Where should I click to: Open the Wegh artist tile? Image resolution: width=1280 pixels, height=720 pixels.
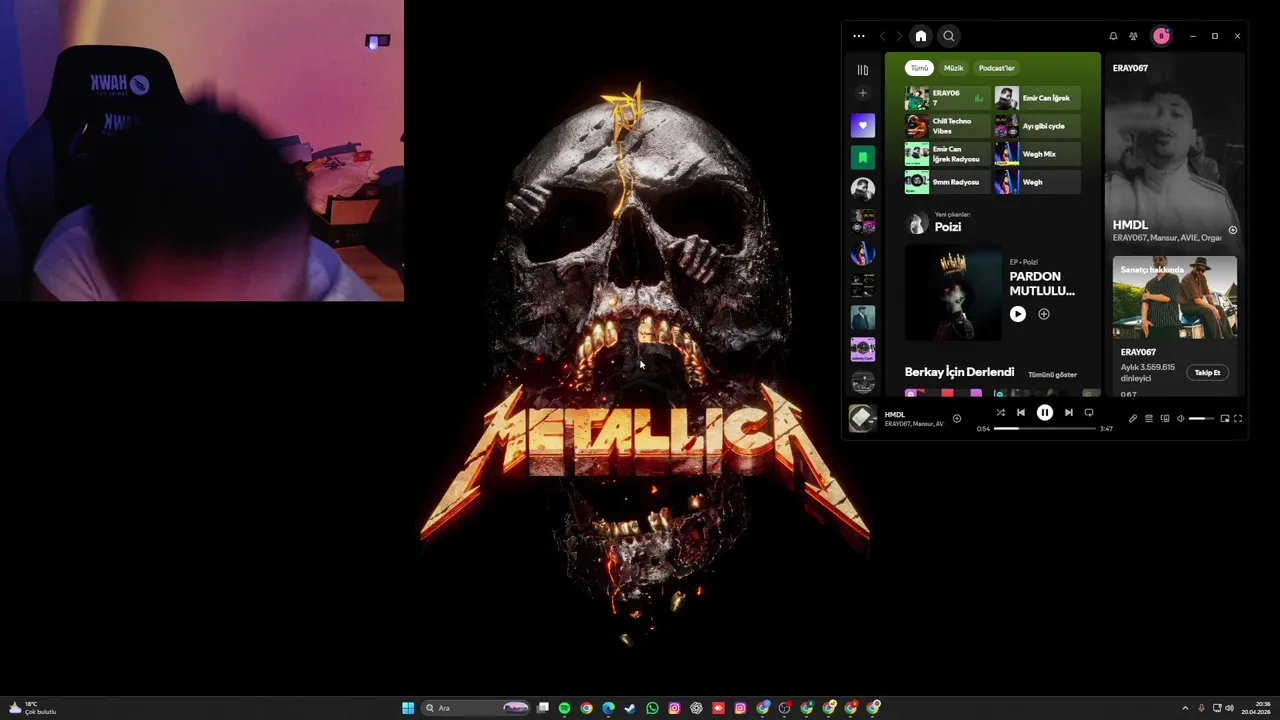1037,182
